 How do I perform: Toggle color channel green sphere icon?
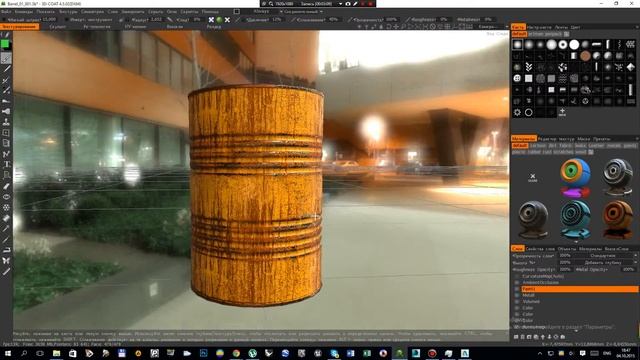(x=219, y=19)
